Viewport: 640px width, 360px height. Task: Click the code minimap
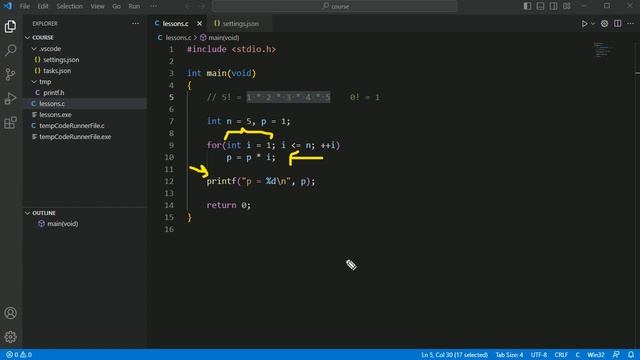pyautogui.click(x=603, y=50)
